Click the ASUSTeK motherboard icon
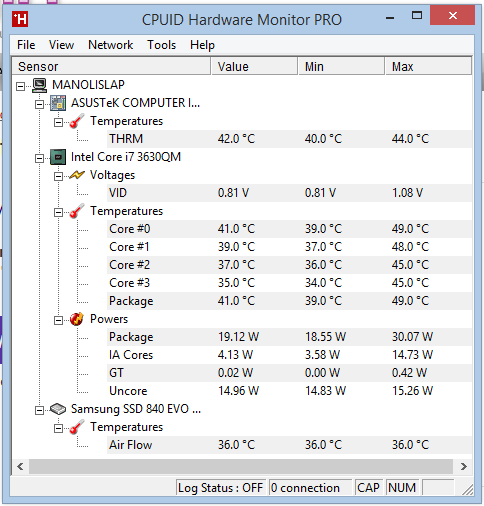 58,103
